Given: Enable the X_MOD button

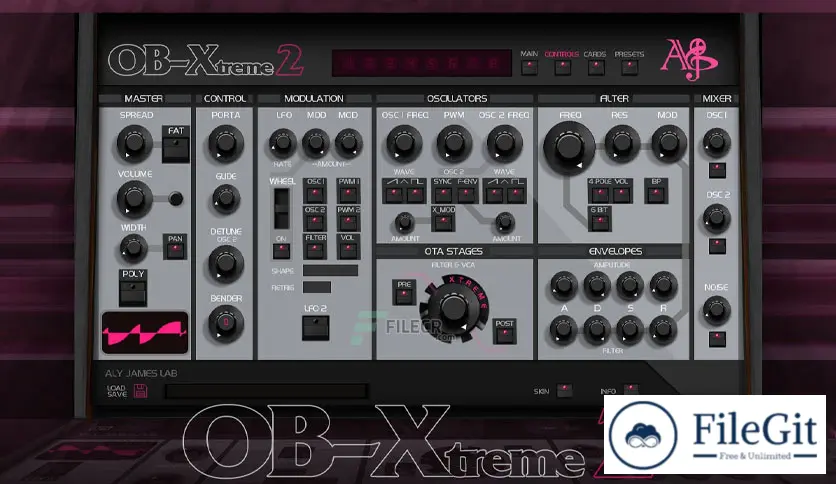Looking at the screenshot, I should point(443,222).
